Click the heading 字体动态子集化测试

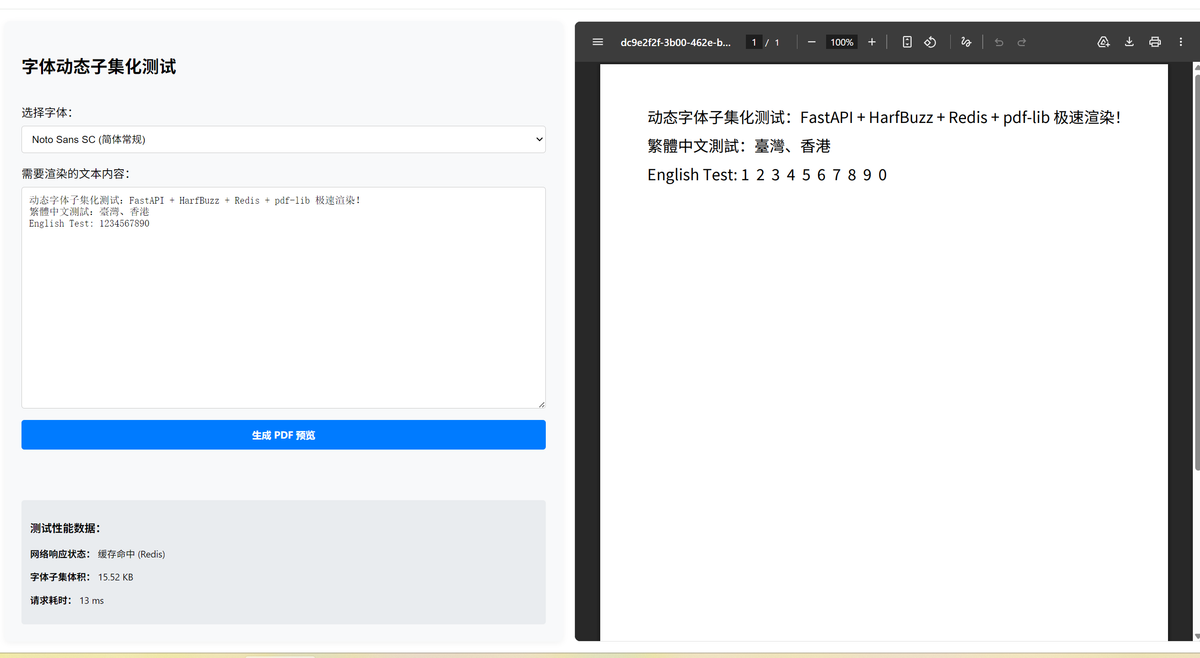99,67
